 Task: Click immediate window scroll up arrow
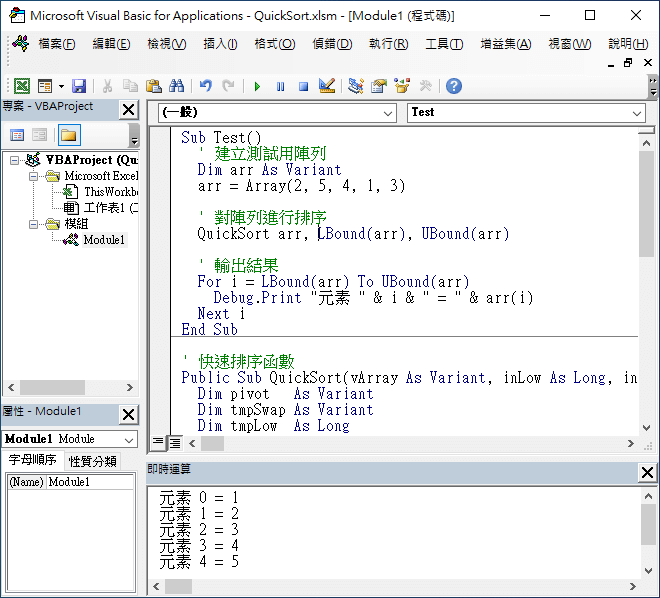click(648, 496)
